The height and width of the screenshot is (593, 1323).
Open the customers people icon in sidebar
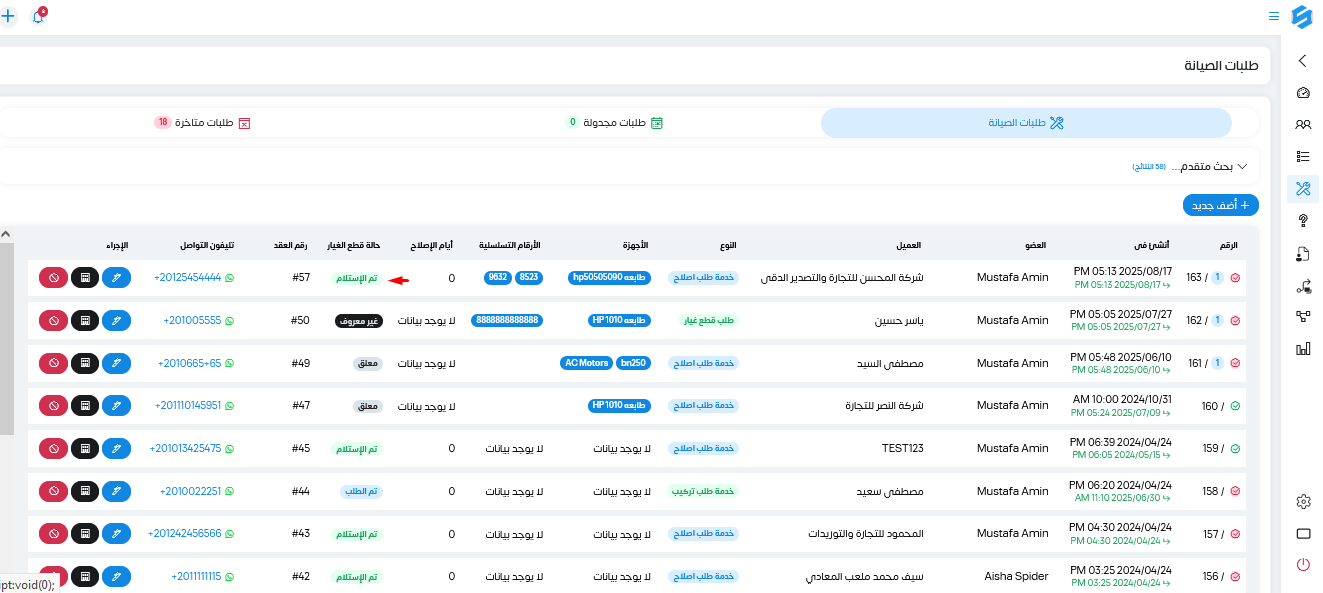pyautogui.click(x=1302, y=125)
